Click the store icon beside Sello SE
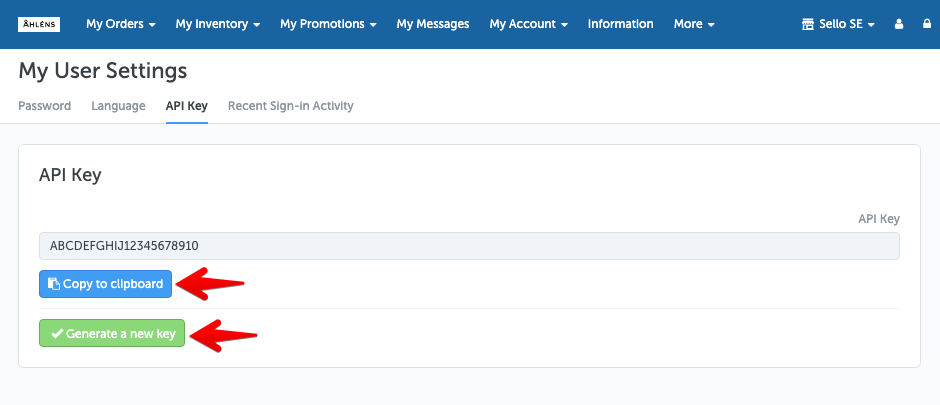 click(808, 24)
